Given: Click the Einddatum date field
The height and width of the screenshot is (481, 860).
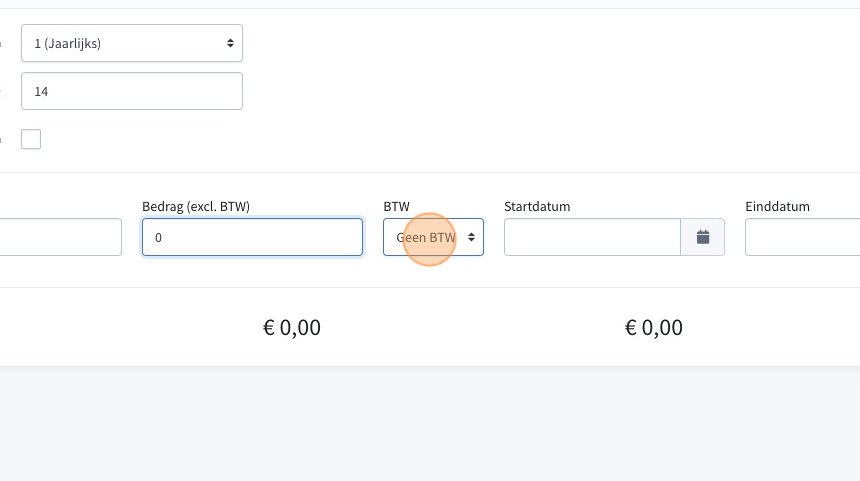Looking at the screenshot, I should 802,237.
